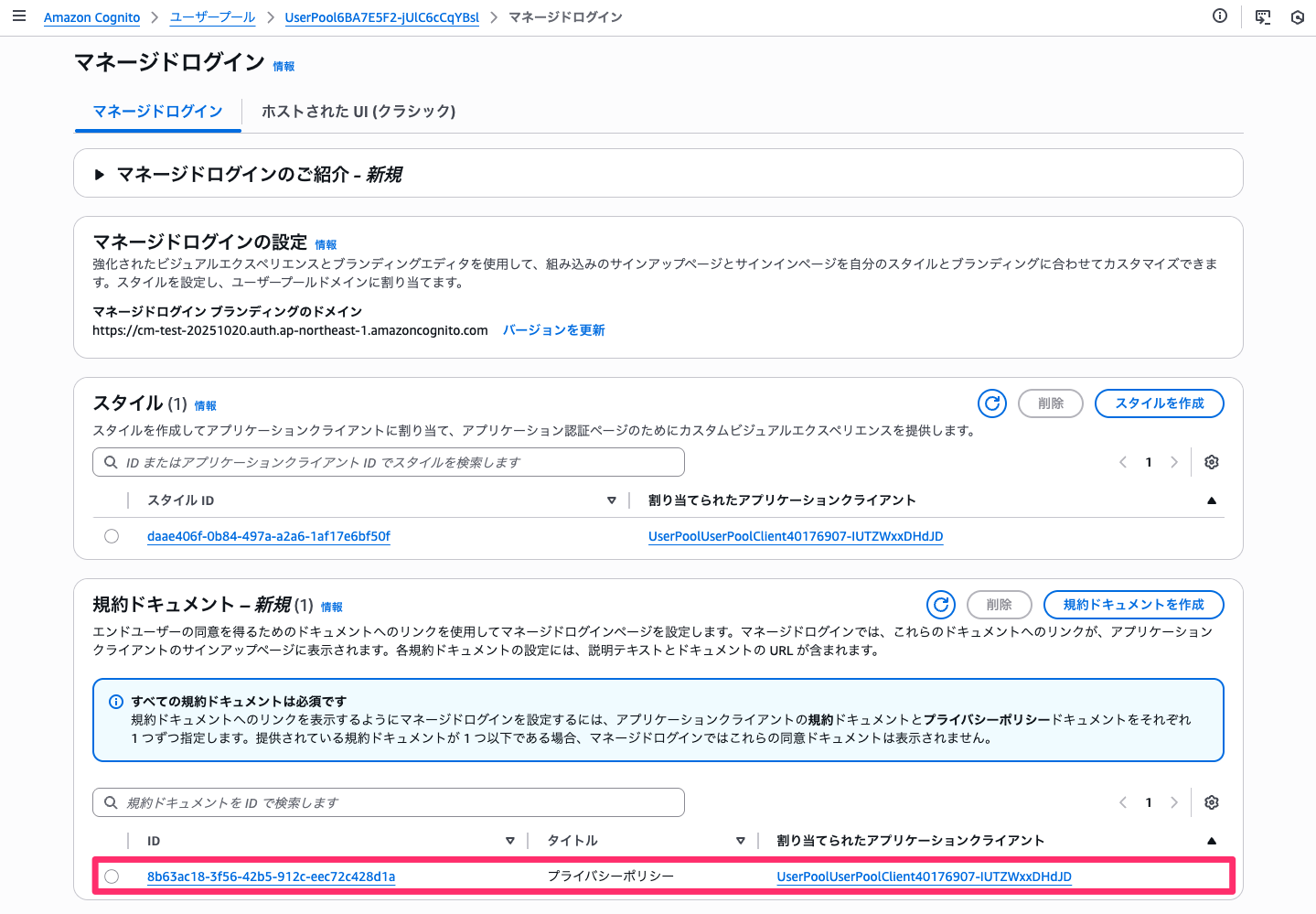
Task: Sort 規約ドキュメント table by タイトル arrow
Action: [x=741, y=841]
